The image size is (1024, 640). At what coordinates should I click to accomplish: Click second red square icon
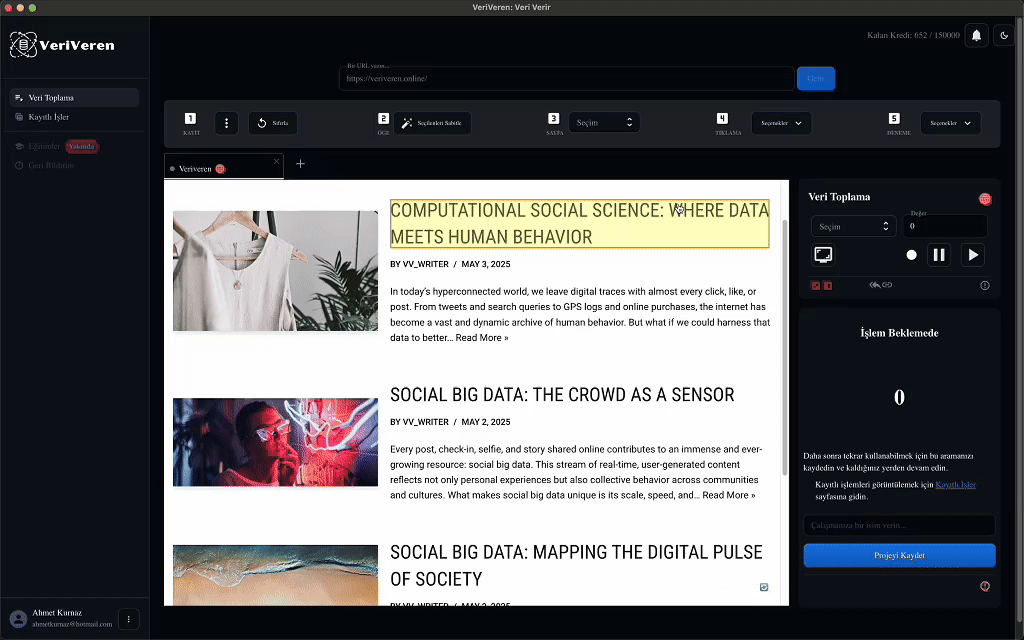pos(827,285)
